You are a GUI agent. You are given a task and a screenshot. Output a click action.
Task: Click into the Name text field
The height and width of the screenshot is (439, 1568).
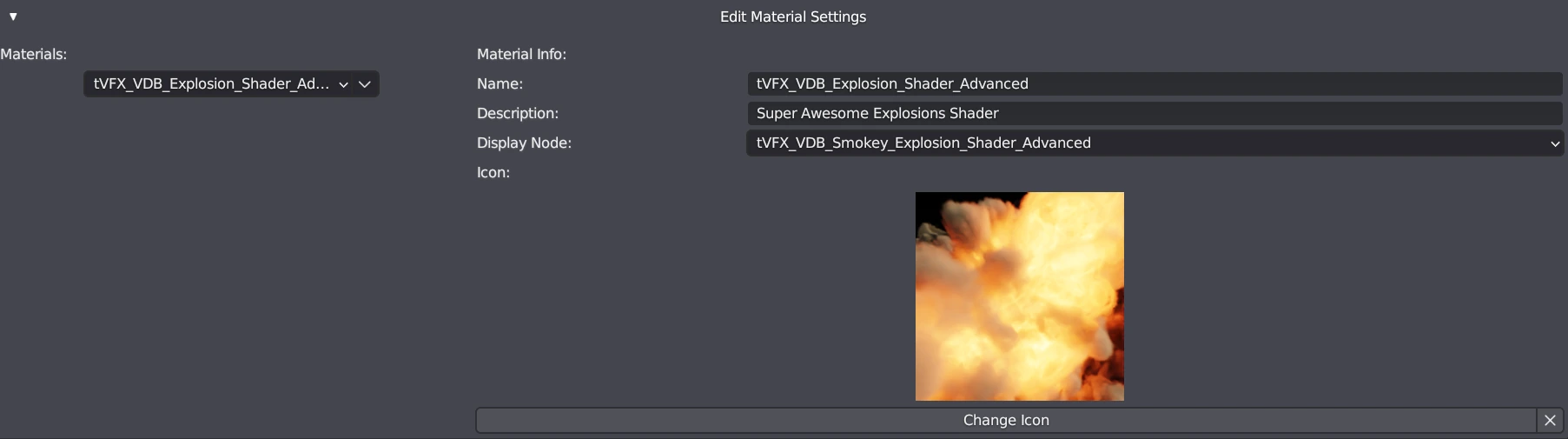pyautogui.click(x=1216, y=84)
